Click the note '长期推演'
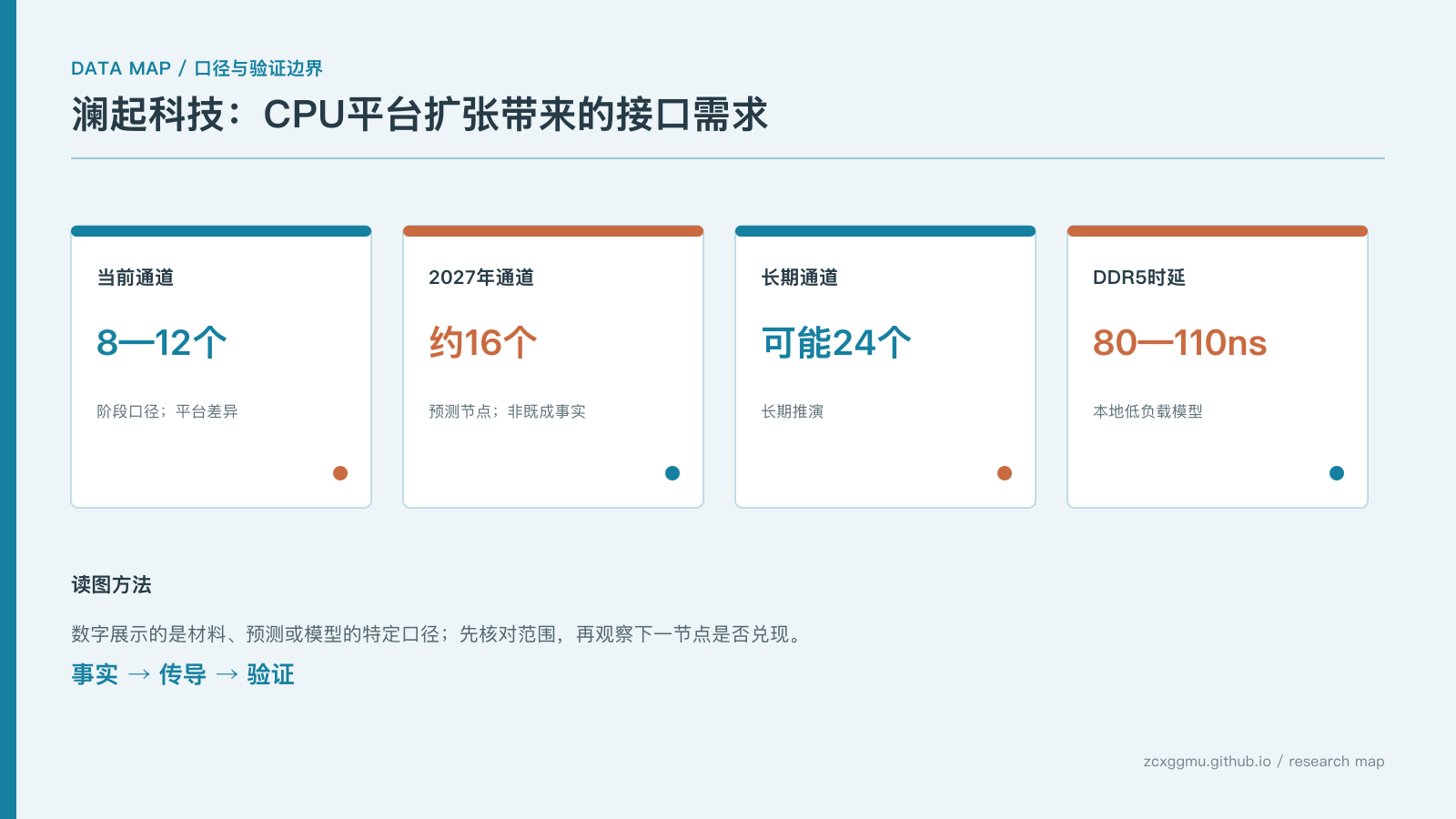1456x819 pixels. 793,411
